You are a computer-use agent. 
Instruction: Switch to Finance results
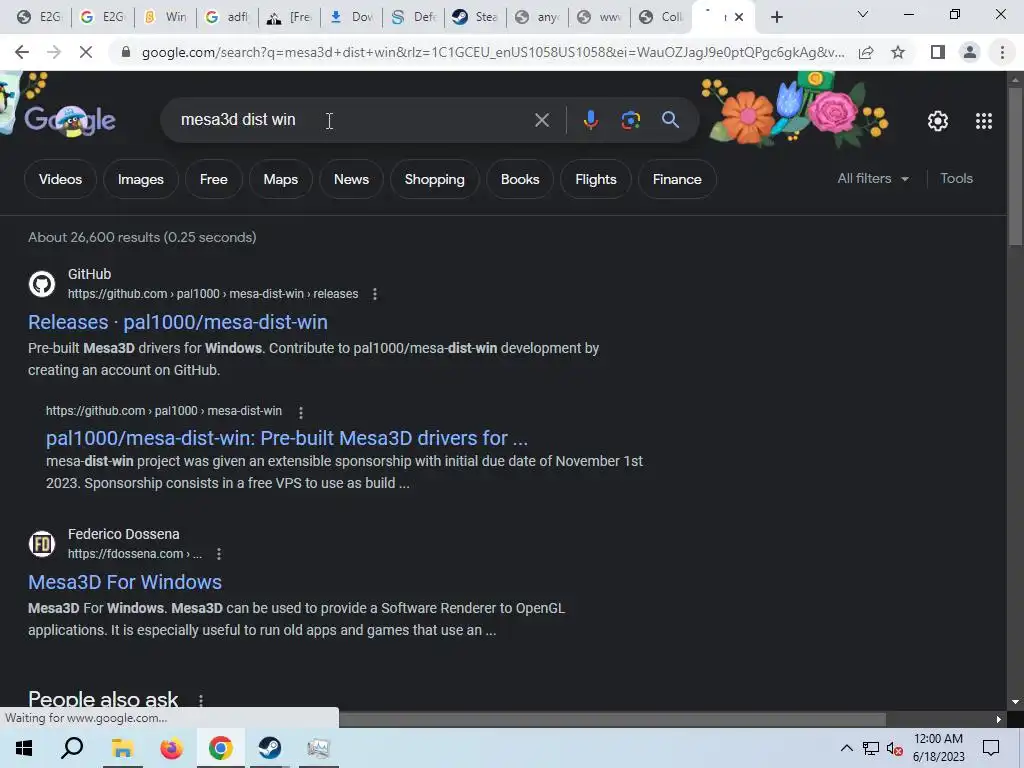(677, 179)
